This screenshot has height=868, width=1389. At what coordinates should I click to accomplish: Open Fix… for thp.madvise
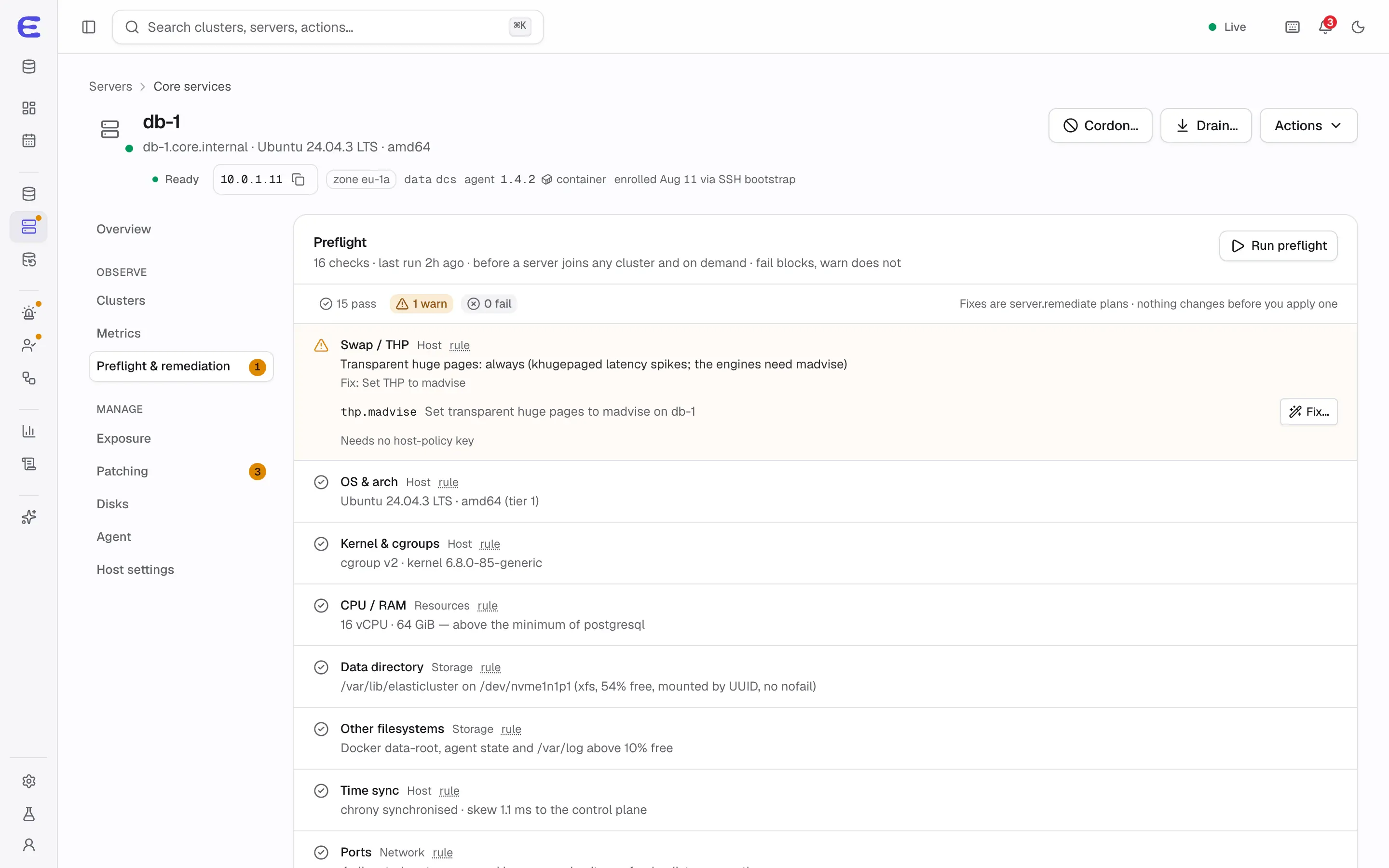pos(1308,412)
